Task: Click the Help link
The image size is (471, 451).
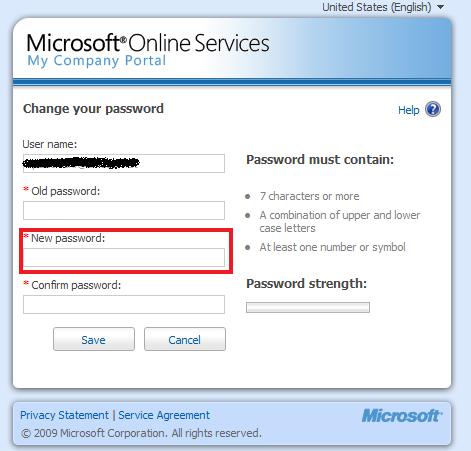Action: [x=408, y=110]
